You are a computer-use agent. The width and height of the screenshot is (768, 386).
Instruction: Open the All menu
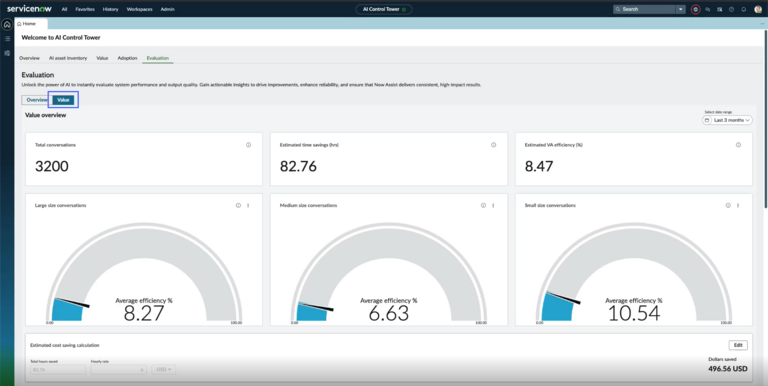click(65, 9)
